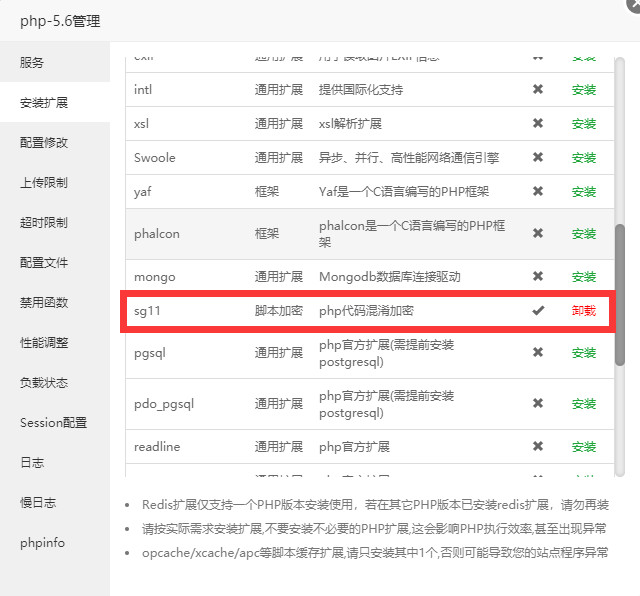Screen dimensions: 640x596
Task: Click the X status icon for Swoole
Action: pos(538,158)
